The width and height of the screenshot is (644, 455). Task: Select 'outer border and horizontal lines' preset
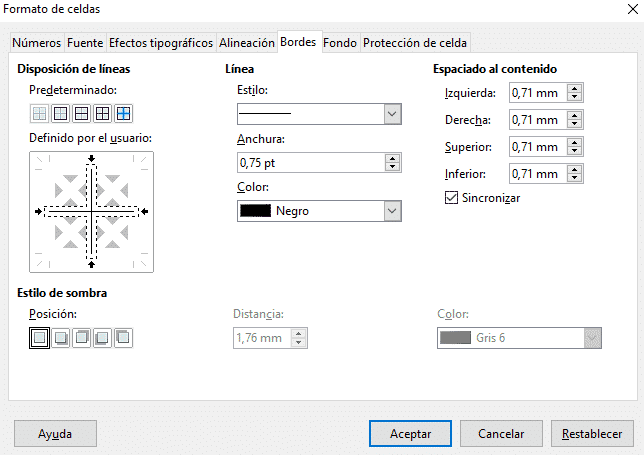click(81, 113)
